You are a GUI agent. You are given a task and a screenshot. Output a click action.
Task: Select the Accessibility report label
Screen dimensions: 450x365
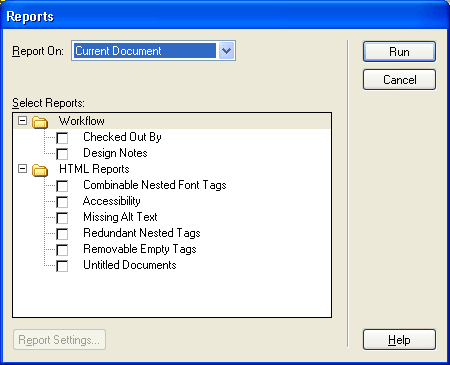click(x=112, y=201)
